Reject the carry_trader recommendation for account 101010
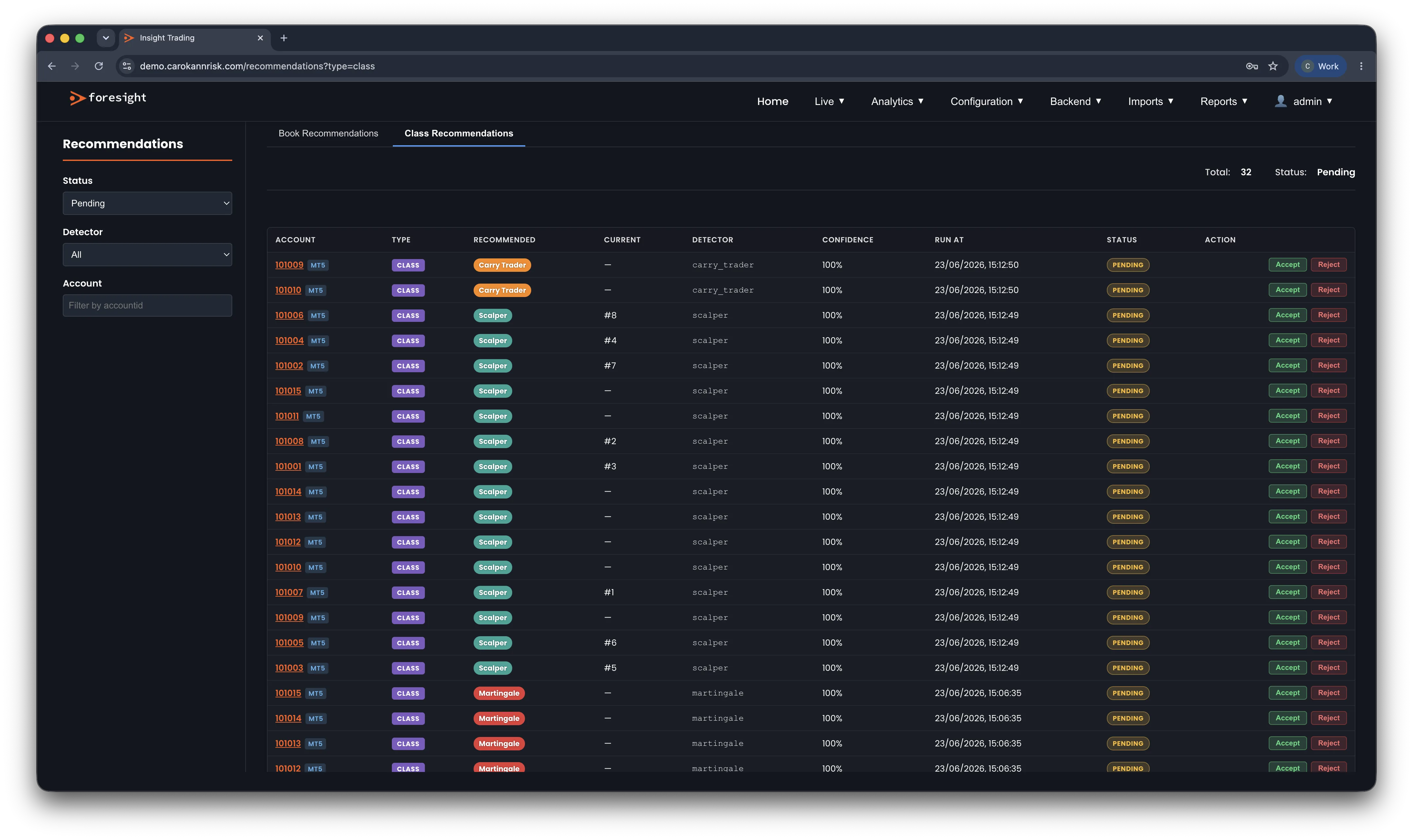The height and width of the screenshot is (840, 1413). click(1328, 290)
